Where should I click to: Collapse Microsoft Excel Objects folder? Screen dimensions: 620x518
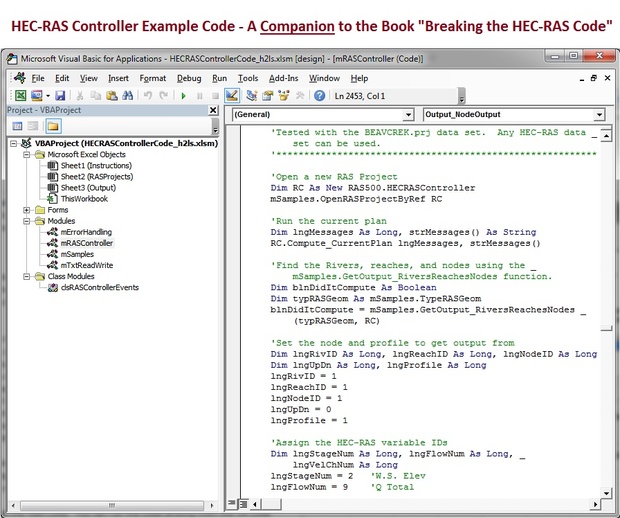coord(26,155)
